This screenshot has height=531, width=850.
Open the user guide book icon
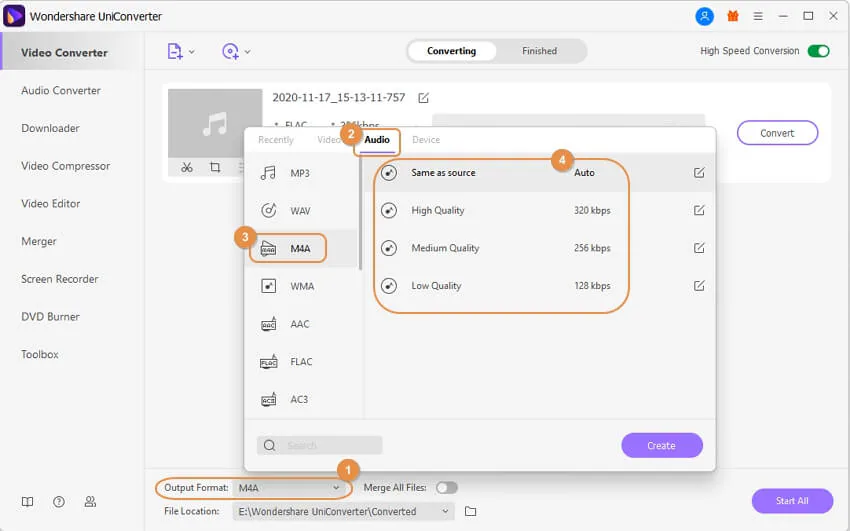click(x=27, y=502)
